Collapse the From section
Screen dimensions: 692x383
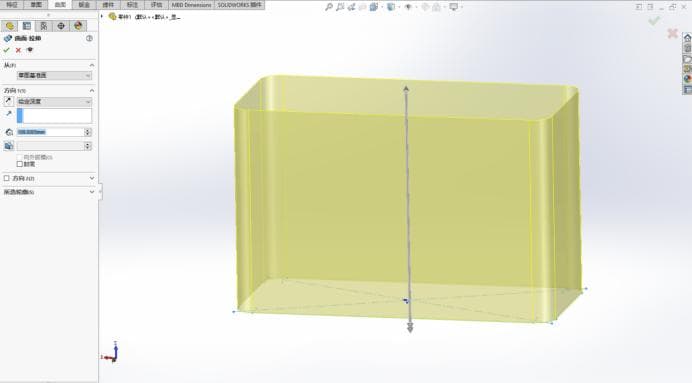pyautogui.click(x=92, y=65)
